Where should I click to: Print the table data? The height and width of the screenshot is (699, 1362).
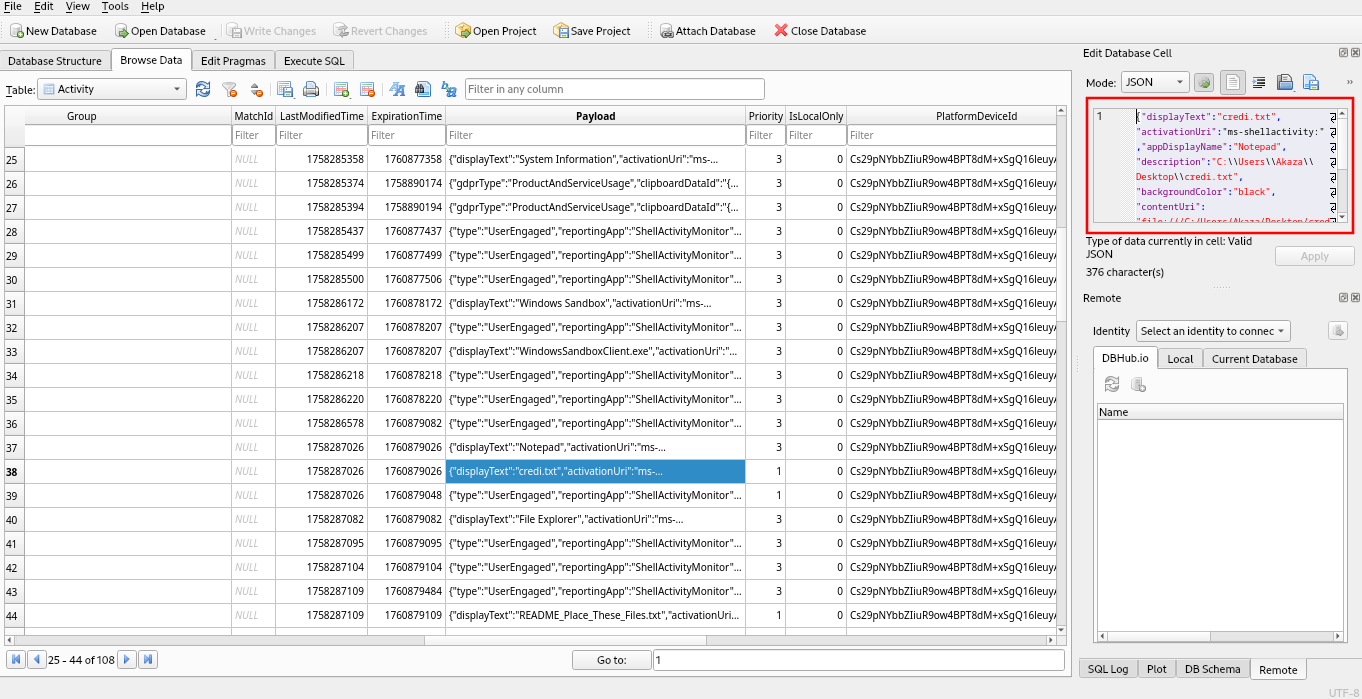point(311,89)
